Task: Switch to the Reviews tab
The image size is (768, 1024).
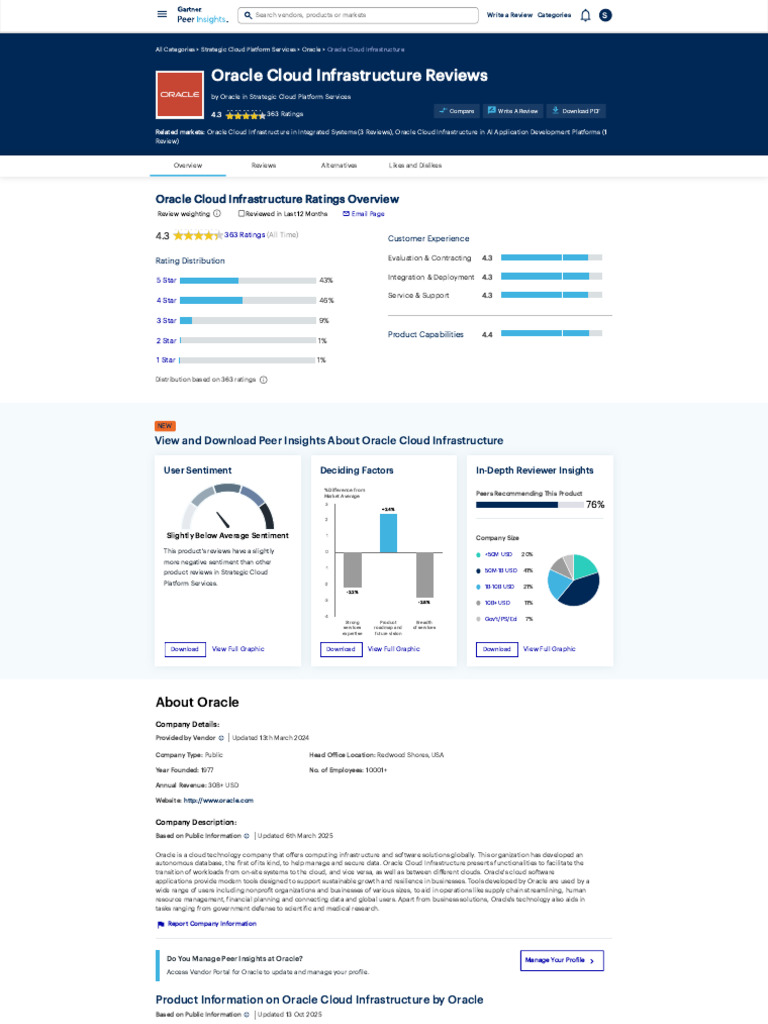Action: coord(264,166)
